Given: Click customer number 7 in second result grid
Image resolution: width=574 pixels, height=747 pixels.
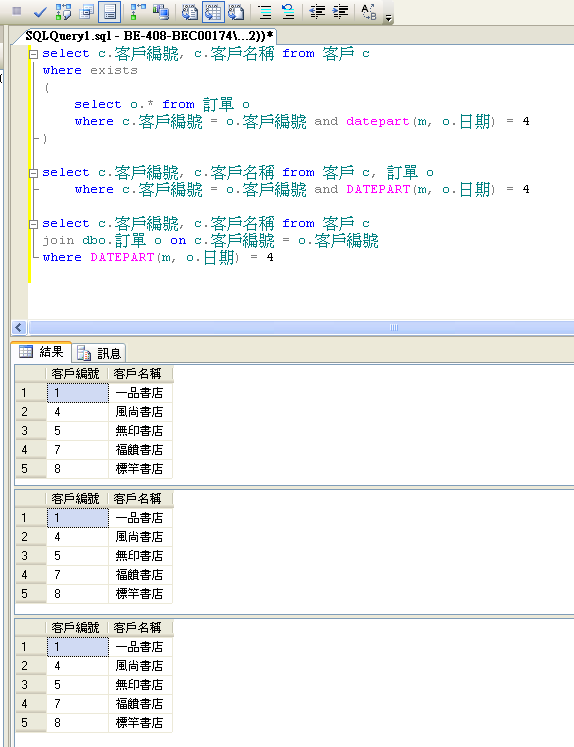Looking at the screenshot, I should pos(78,575).
